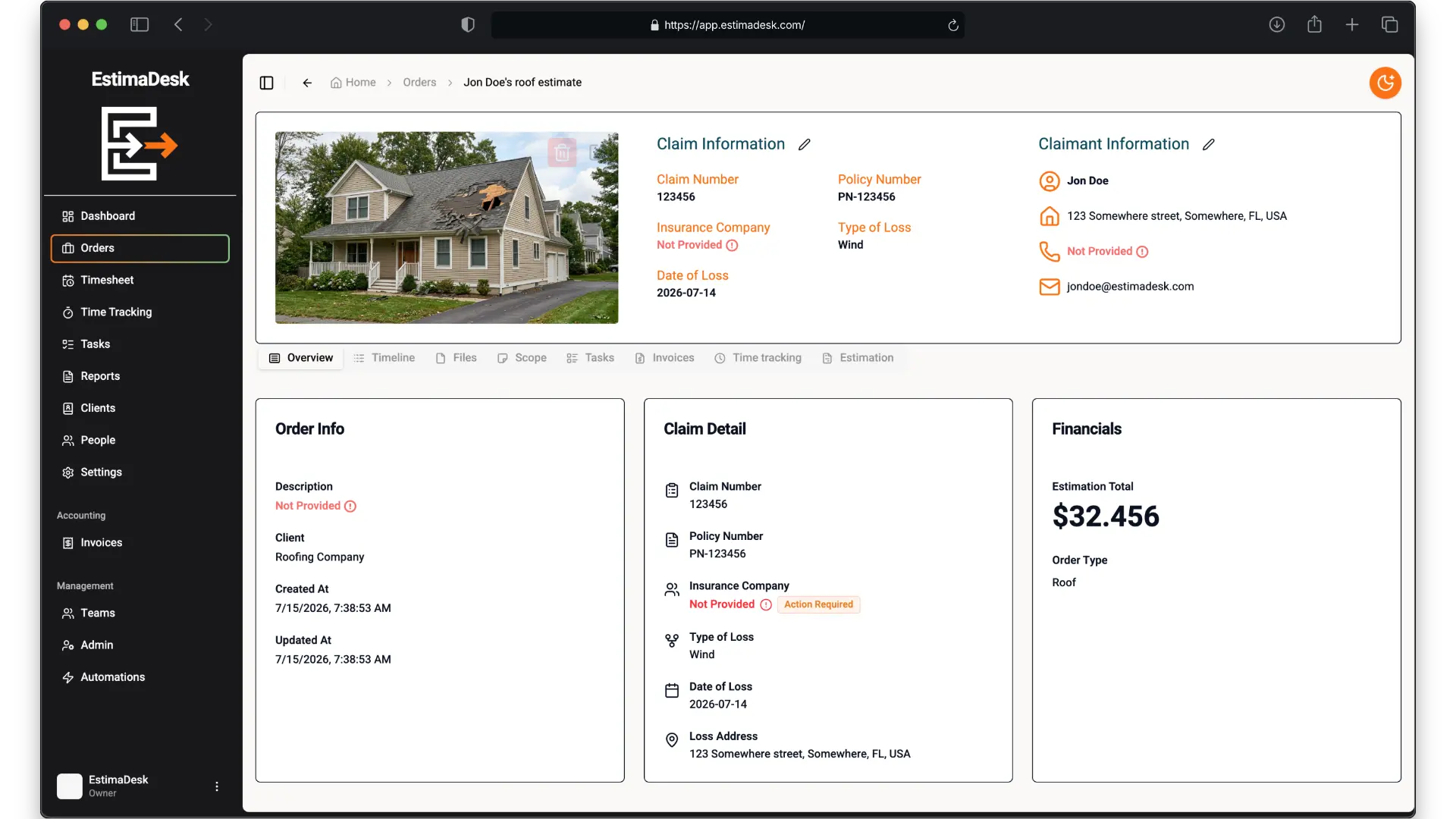The width and height of the screenshot is (1456, 819).
Task: Open Reports in the sidebar
Action: coord(140,376)
